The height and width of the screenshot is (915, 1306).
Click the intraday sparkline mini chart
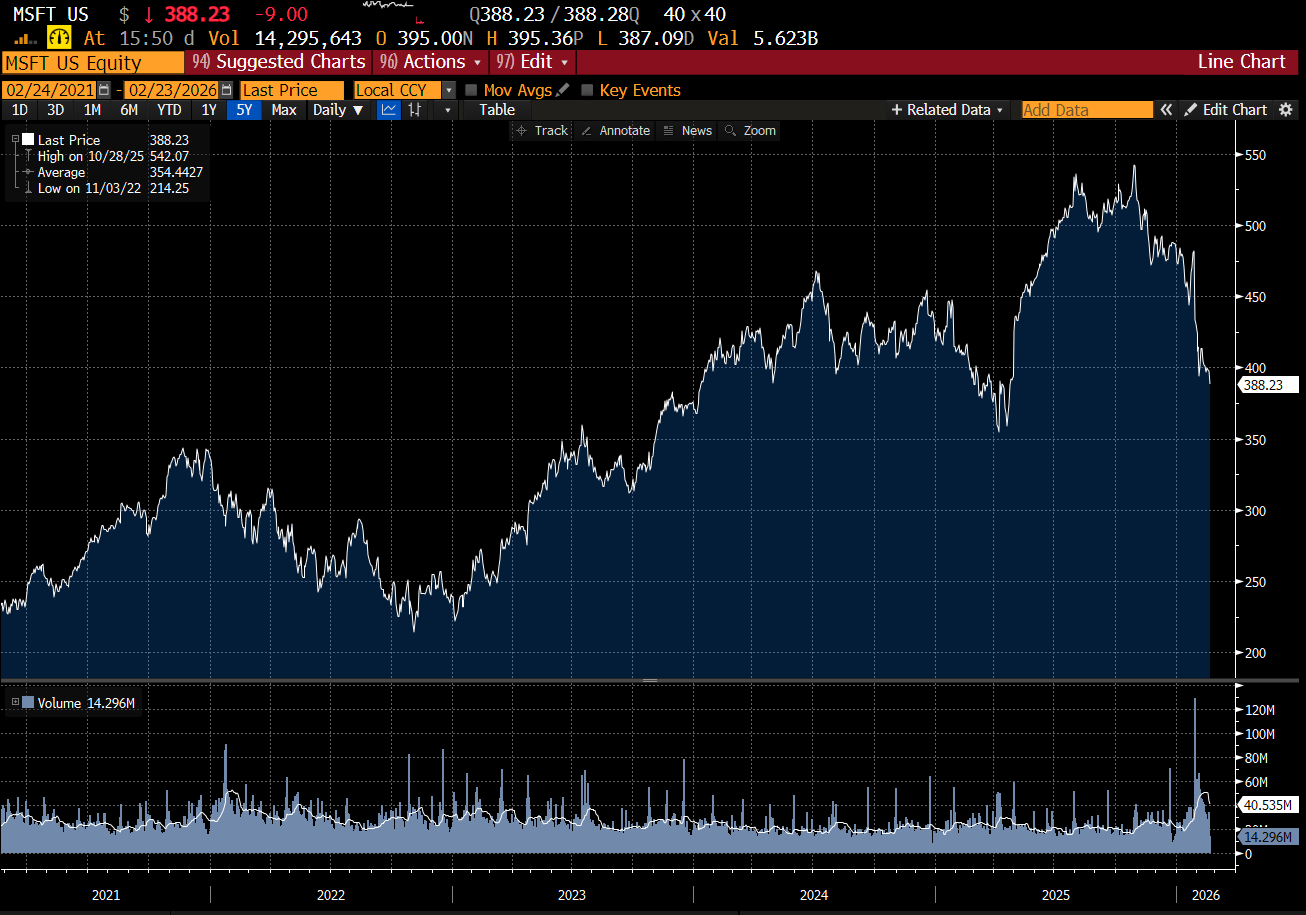(x=391, y=11)
